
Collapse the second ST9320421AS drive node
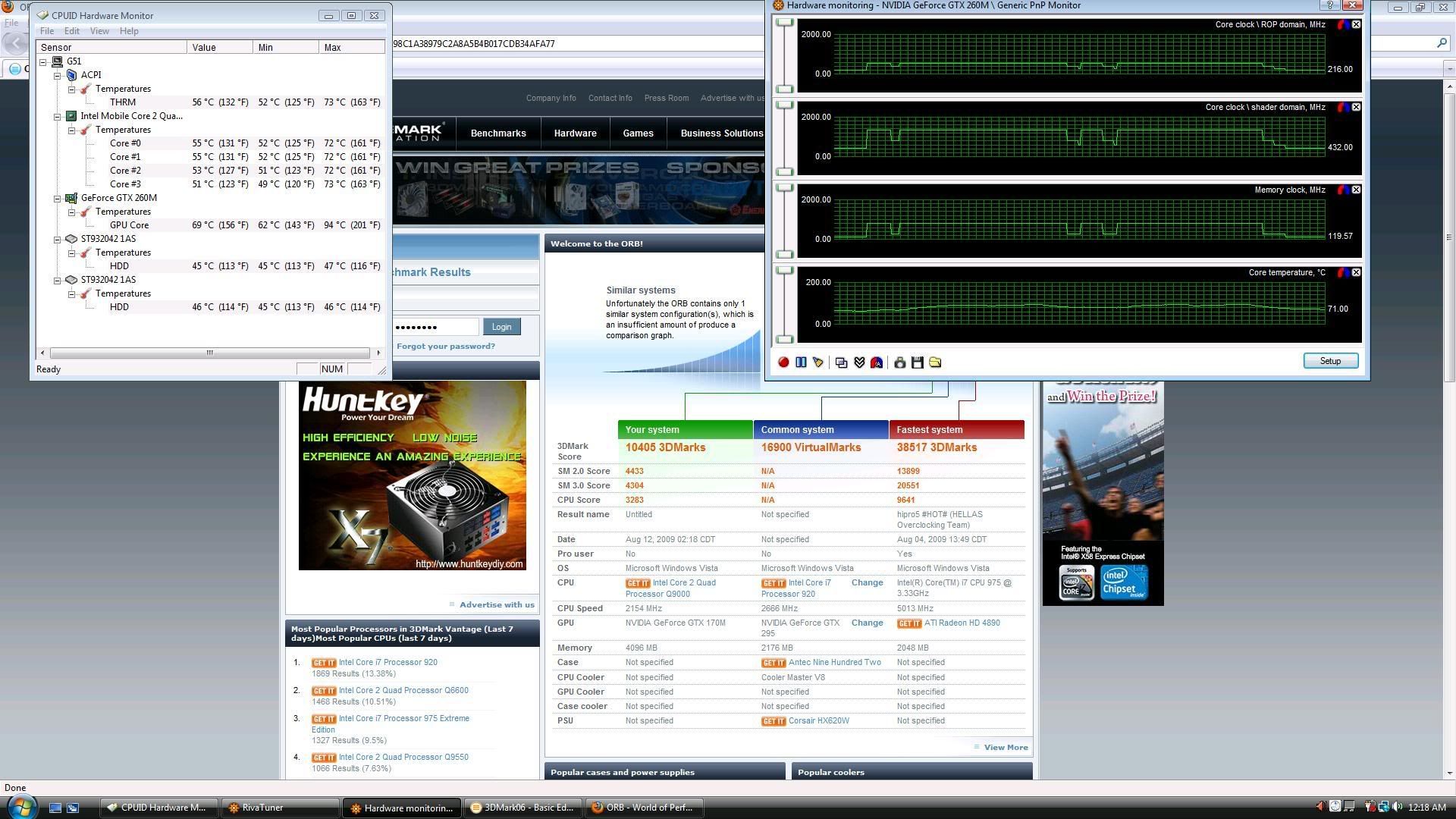tap(57, 280)
